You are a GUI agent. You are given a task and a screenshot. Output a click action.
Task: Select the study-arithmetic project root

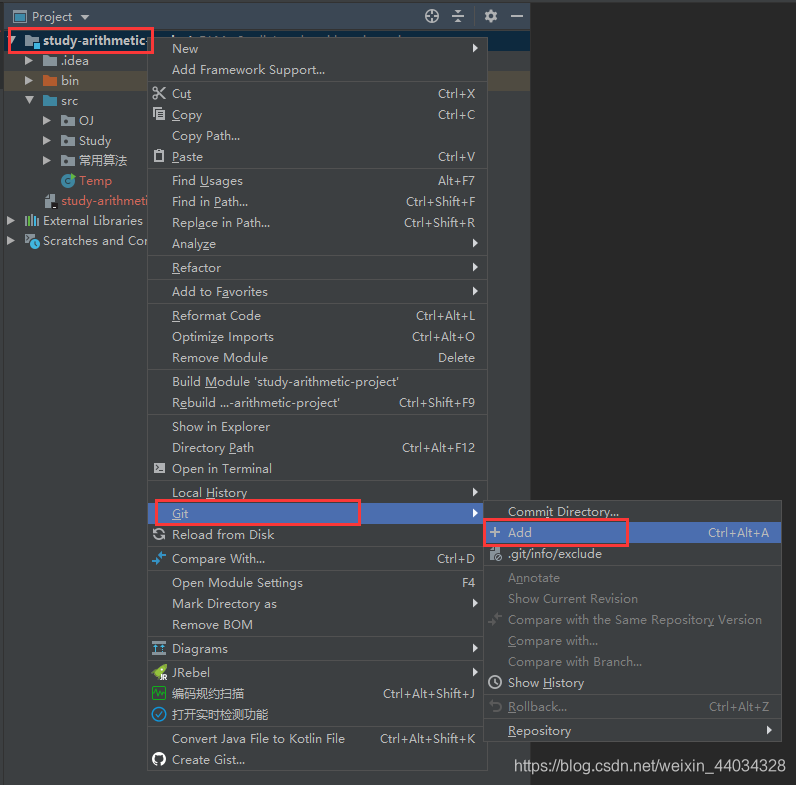tap(94, 41)
